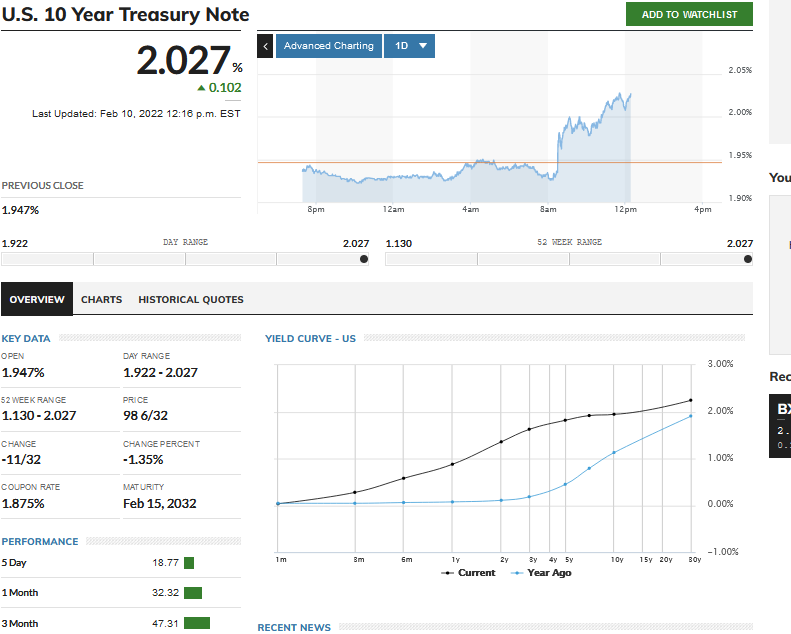Click the Day Range slider marker
This screenshot has width=791, height=634.
point(364,259)
